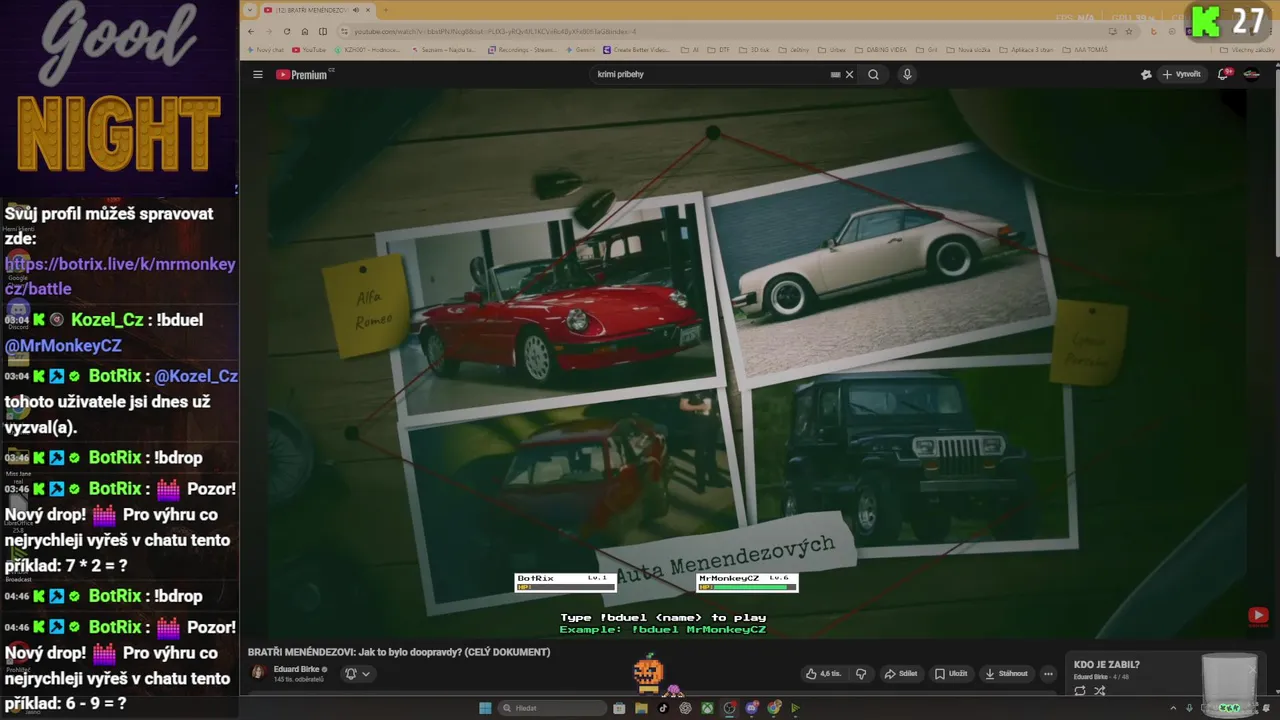Open the on-screen keyboard icon in search box
Viewport: 1280px width, 720px height.
(x=835, y=74)
